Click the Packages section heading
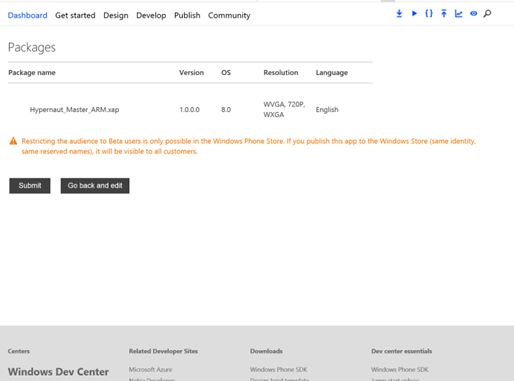This screenshot has width=514, height=381. (32, 47)
